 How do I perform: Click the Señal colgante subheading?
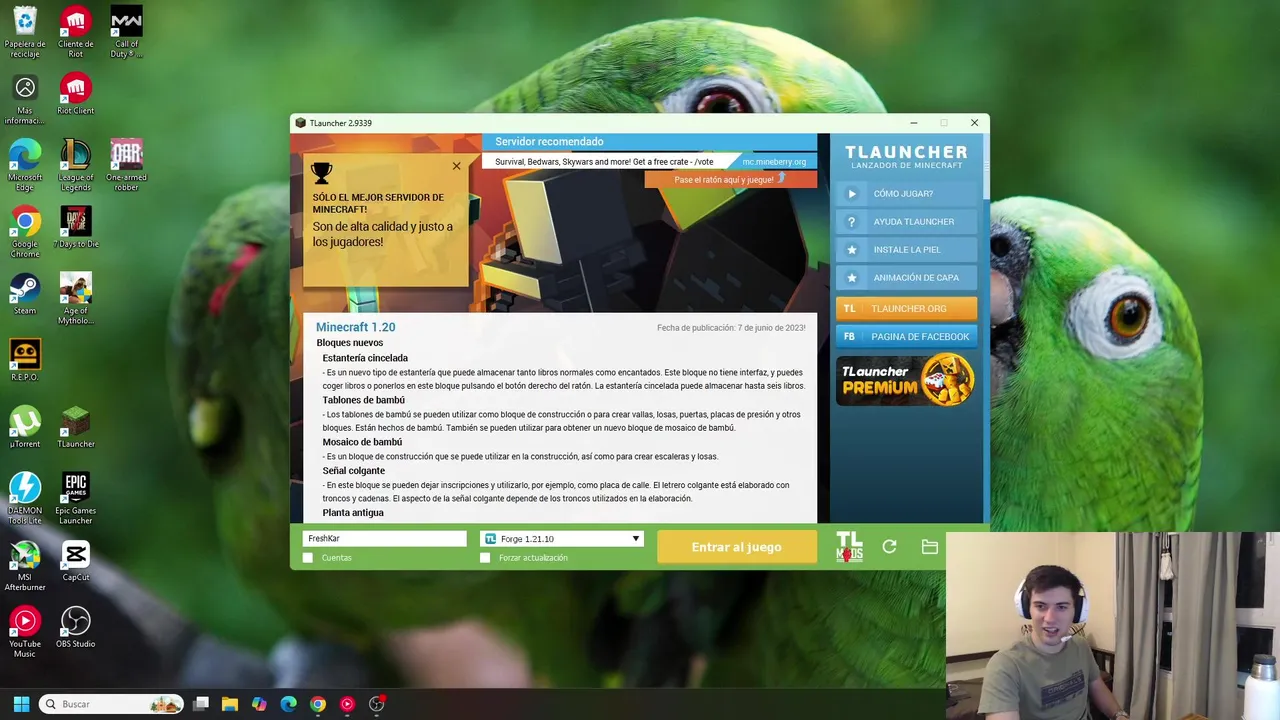353,471
